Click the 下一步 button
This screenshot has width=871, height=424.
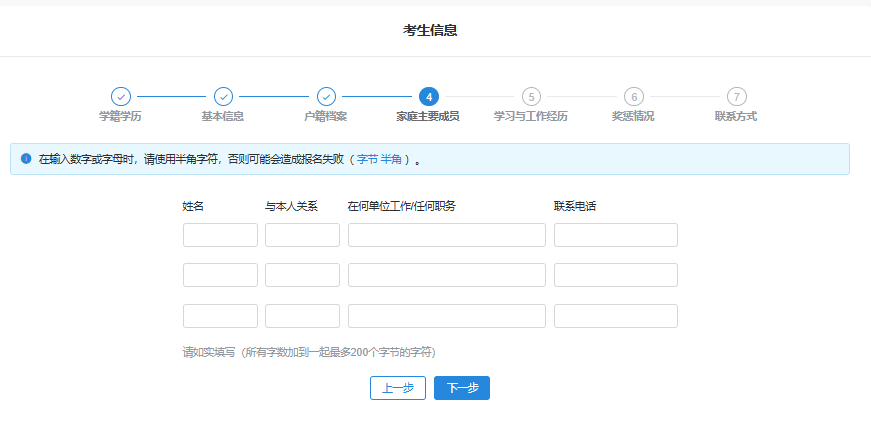[x=462, y=388]
